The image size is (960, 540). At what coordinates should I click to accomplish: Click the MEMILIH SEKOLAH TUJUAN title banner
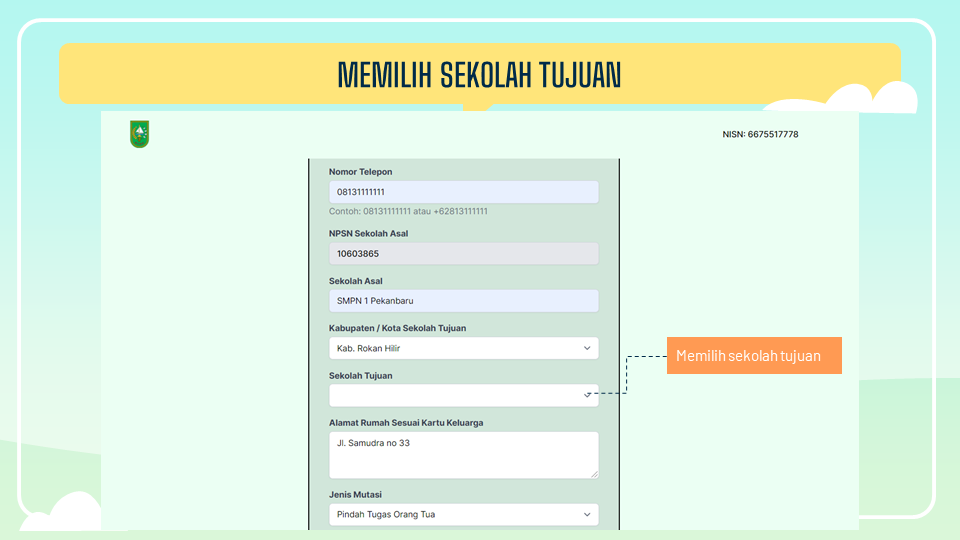tap(480, 74)
